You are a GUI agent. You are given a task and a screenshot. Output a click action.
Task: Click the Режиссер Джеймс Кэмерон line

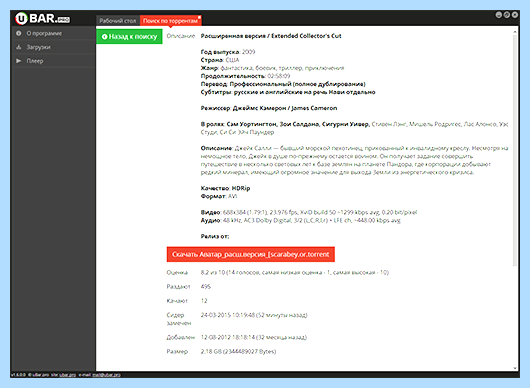click(x=269, y=108)
